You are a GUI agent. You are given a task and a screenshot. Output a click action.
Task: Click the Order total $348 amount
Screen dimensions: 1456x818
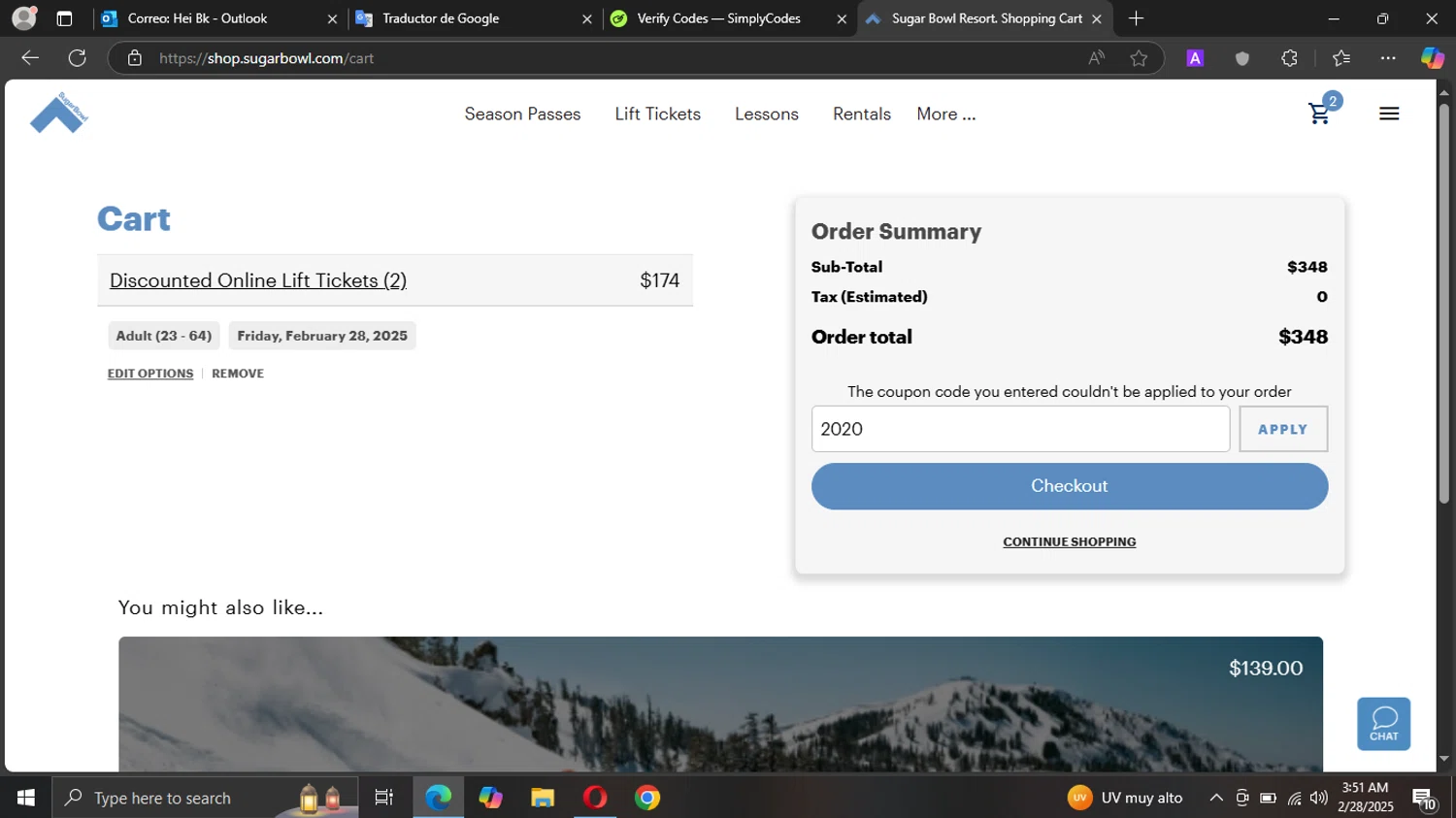(1303, 337)
